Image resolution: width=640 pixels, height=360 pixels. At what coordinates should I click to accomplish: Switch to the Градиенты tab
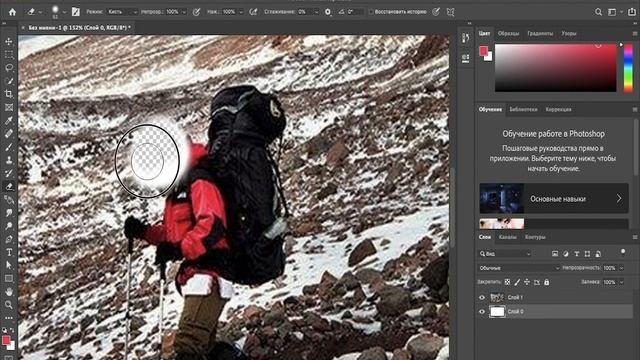[x=540, y=33]
